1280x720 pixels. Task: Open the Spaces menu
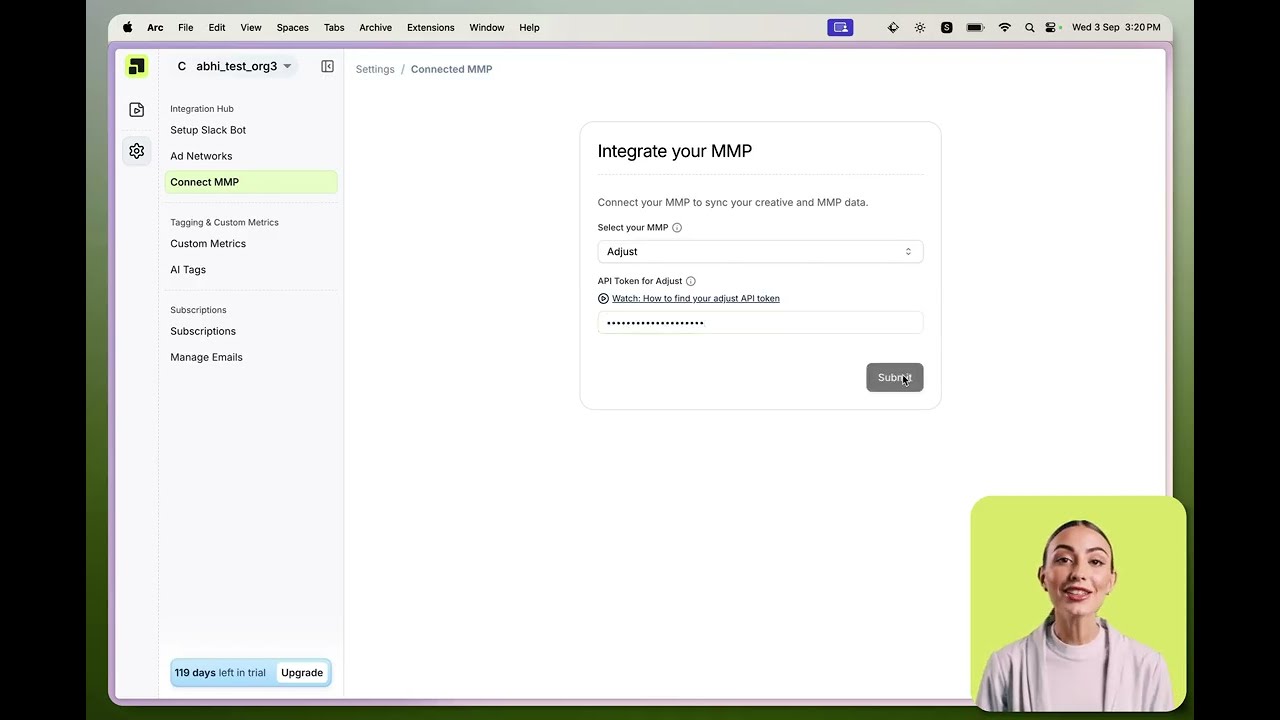(x=293, y=28)
